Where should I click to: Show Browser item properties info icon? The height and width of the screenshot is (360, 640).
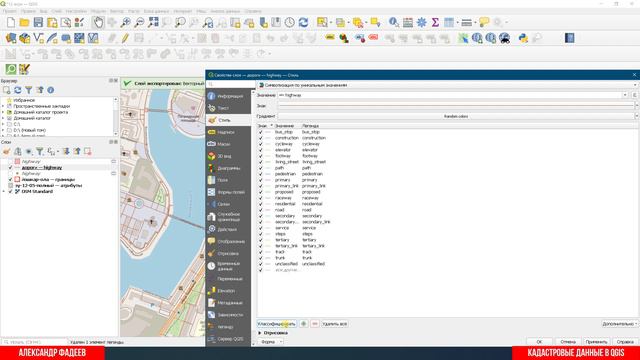tap(51, 90)
